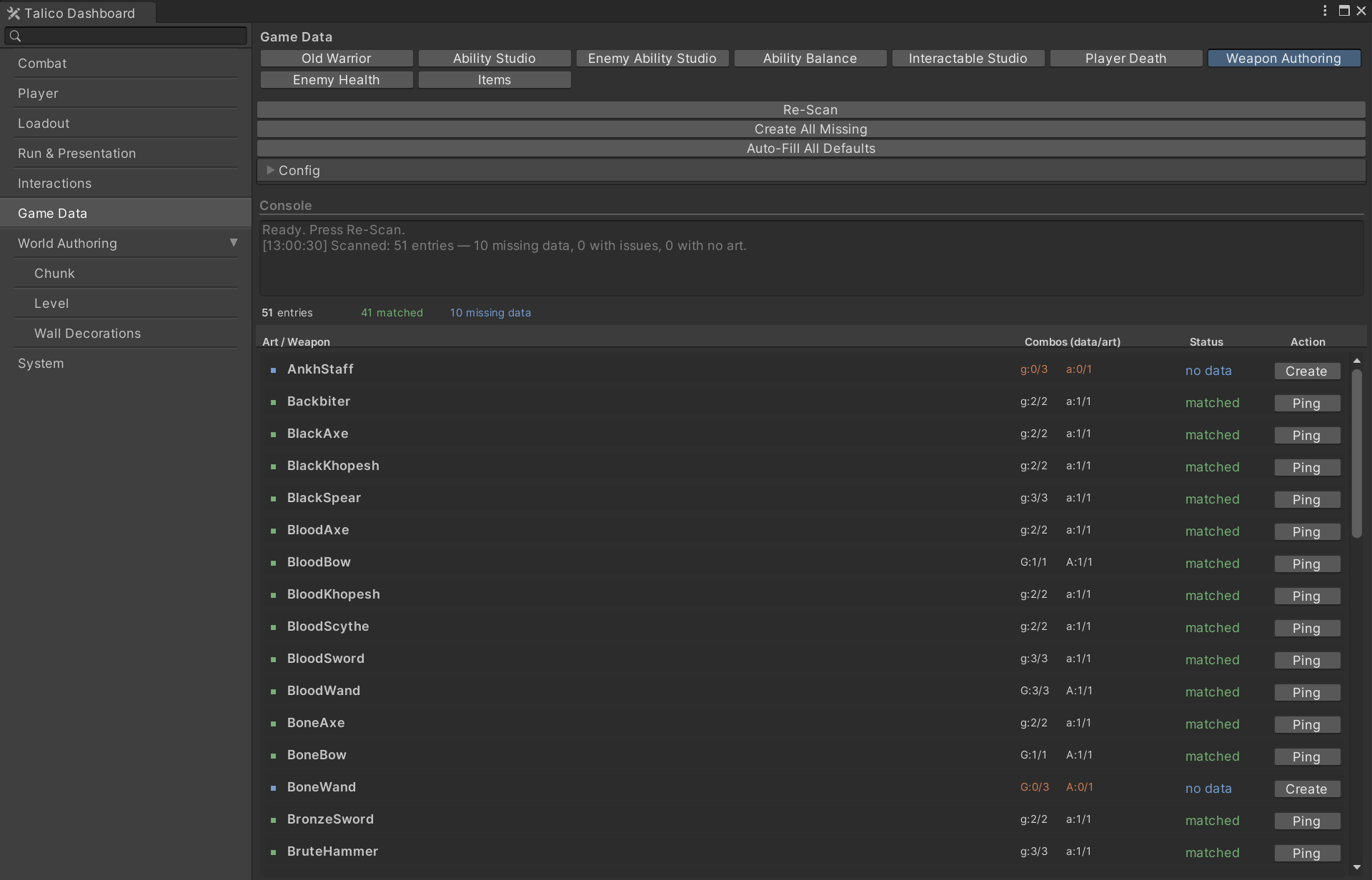
Task: Click the green status square beside Backbiter
Action: 273,402
